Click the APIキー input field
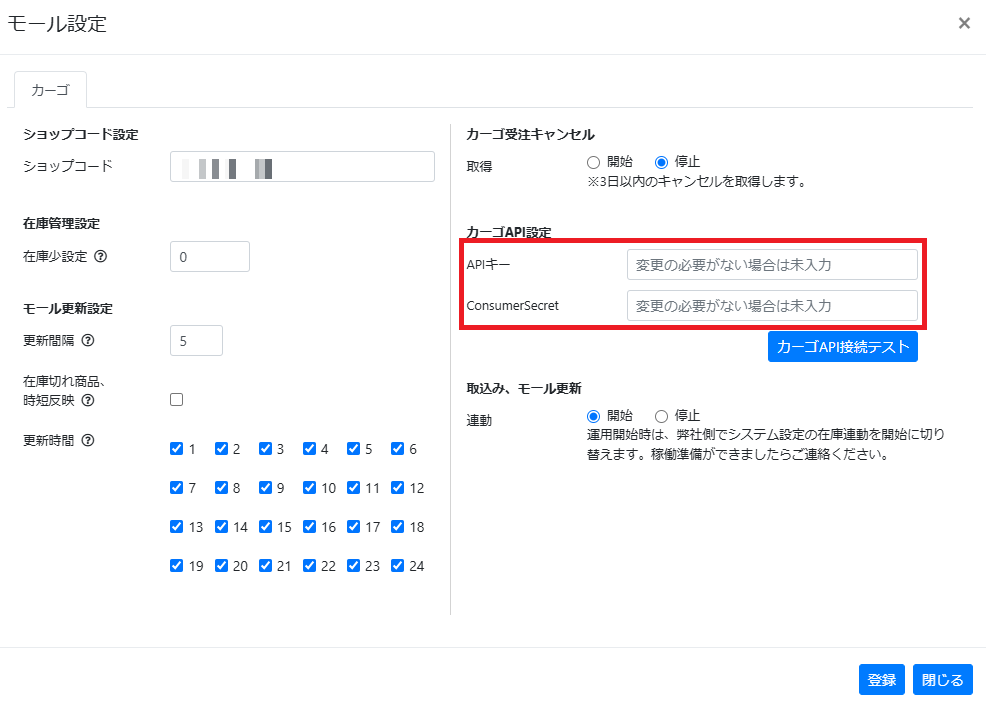The width and height of the screenshot is (986, 707). (x=772, y=265)
